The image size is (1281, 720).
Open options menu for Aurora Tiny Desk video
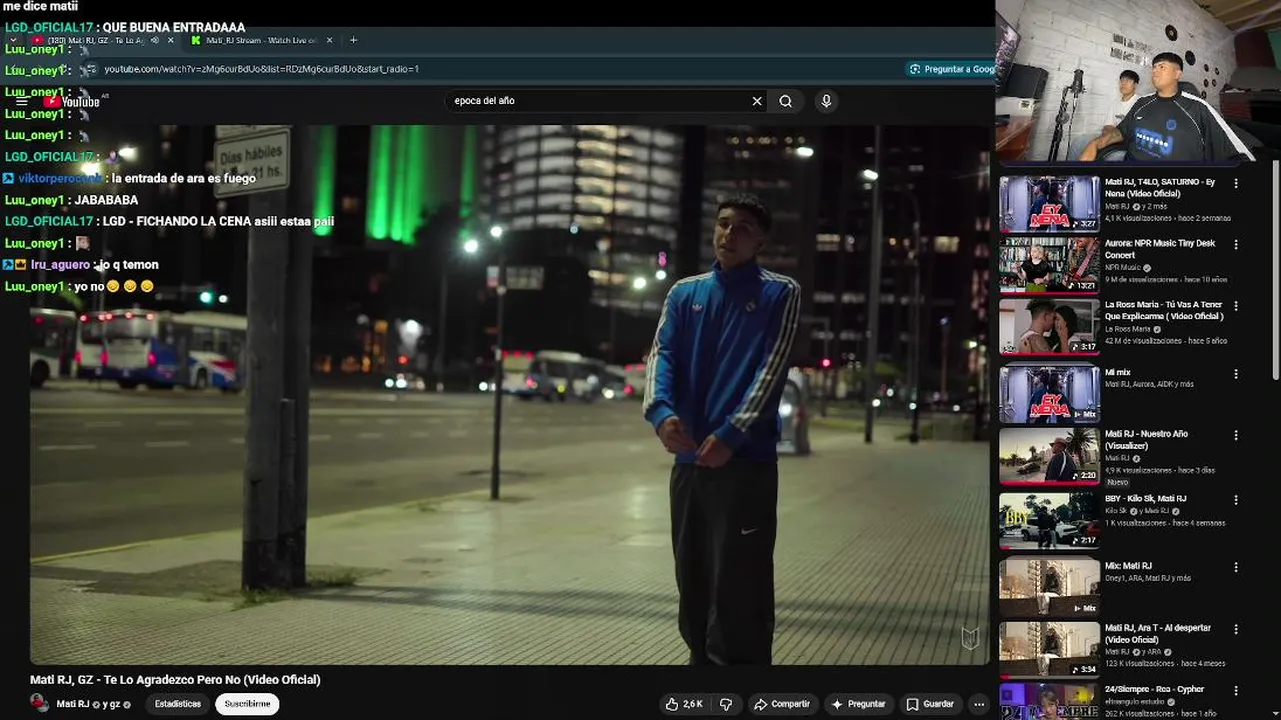pyautogui.click(x=1236, y=244)
